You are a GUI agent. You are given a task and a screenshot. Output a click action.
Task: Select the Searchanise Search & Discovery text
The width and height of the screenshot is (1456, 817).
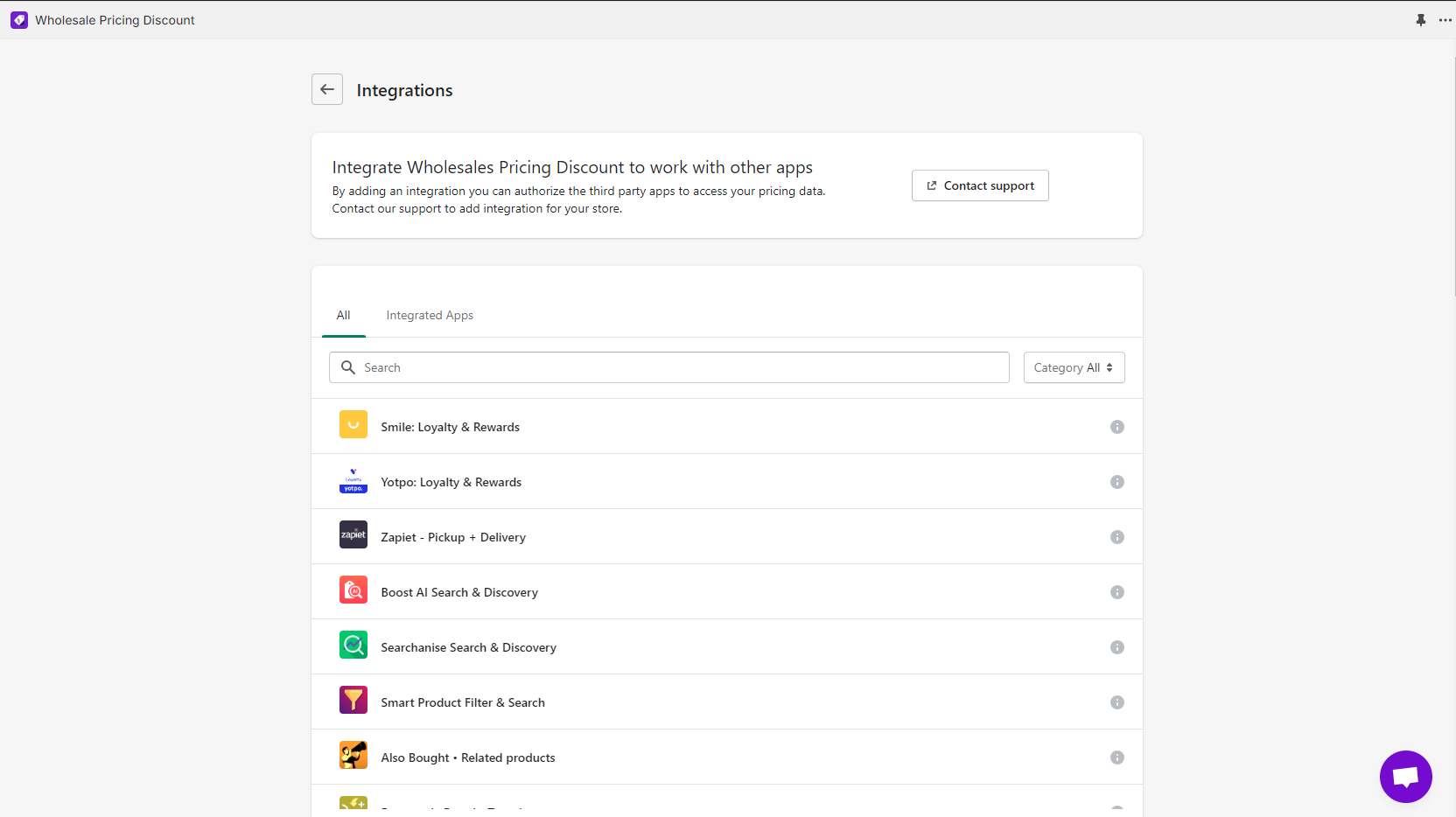pos(468,647)
